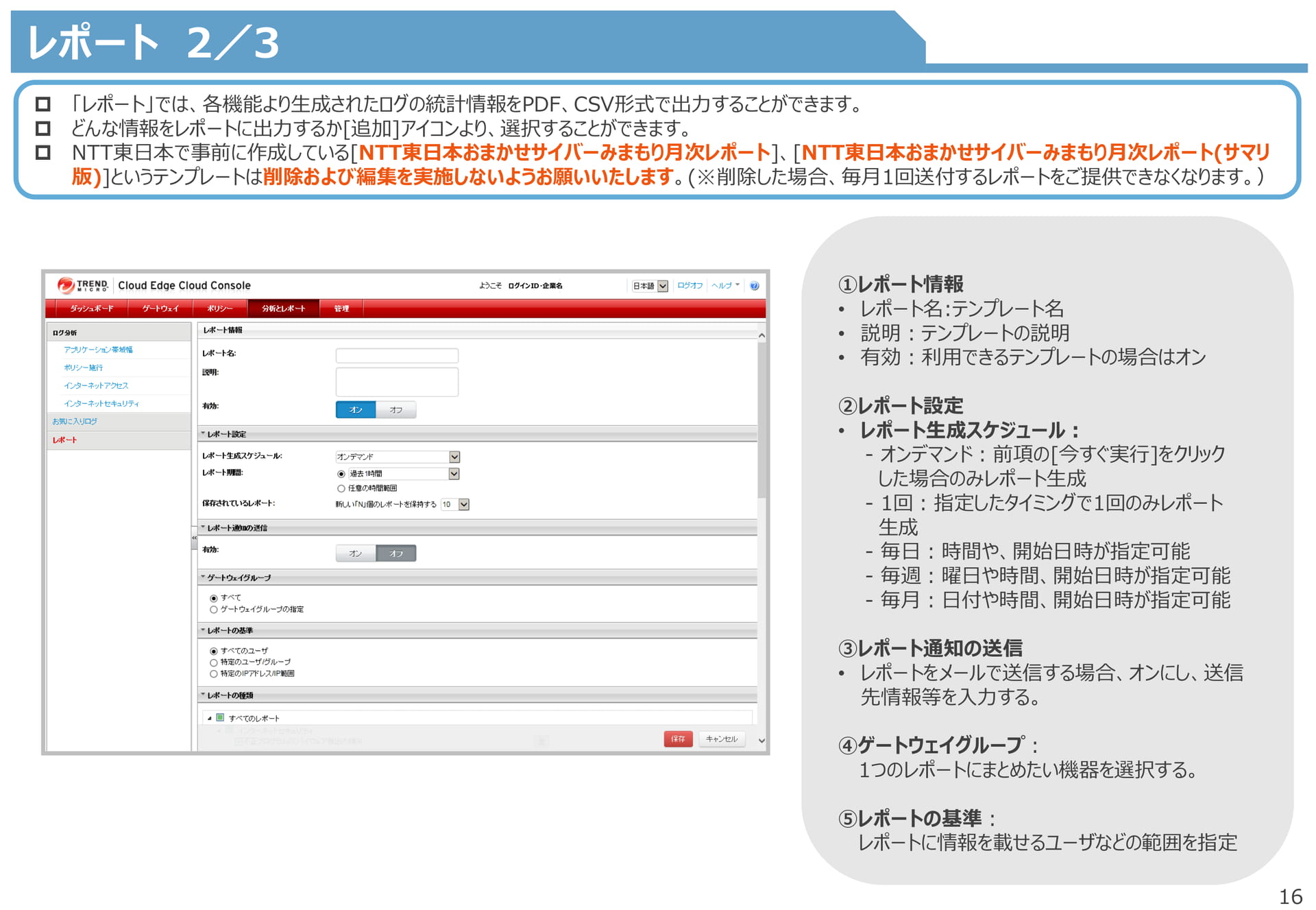Switch to the ゲートウェイ tab
Image resolution: width=1316 pixels, height=910 pixels.
pos(160,309)
